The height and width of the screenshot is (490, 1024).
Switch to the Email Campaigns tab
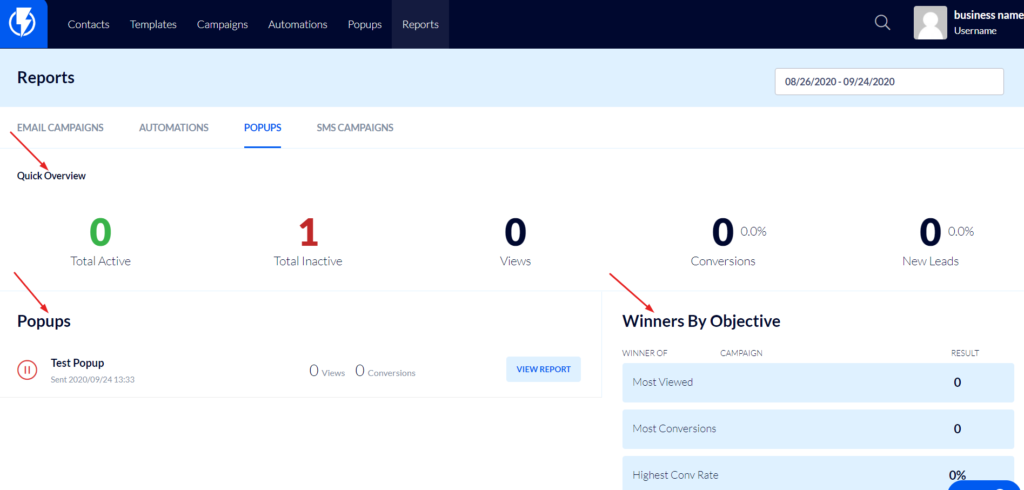(60, 127)
